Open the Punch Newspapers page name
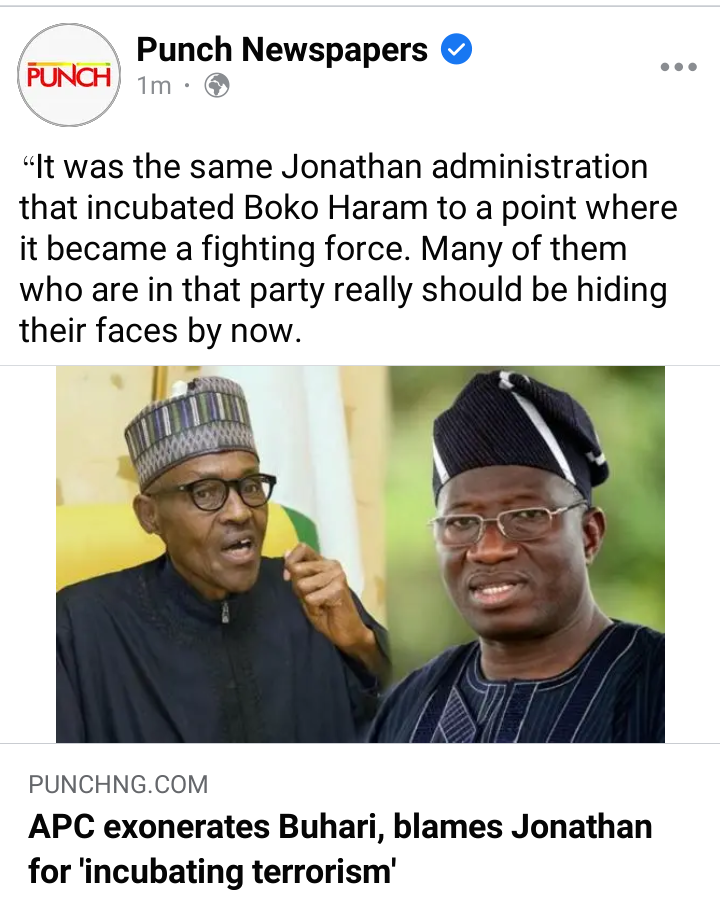 coord(282,50)
